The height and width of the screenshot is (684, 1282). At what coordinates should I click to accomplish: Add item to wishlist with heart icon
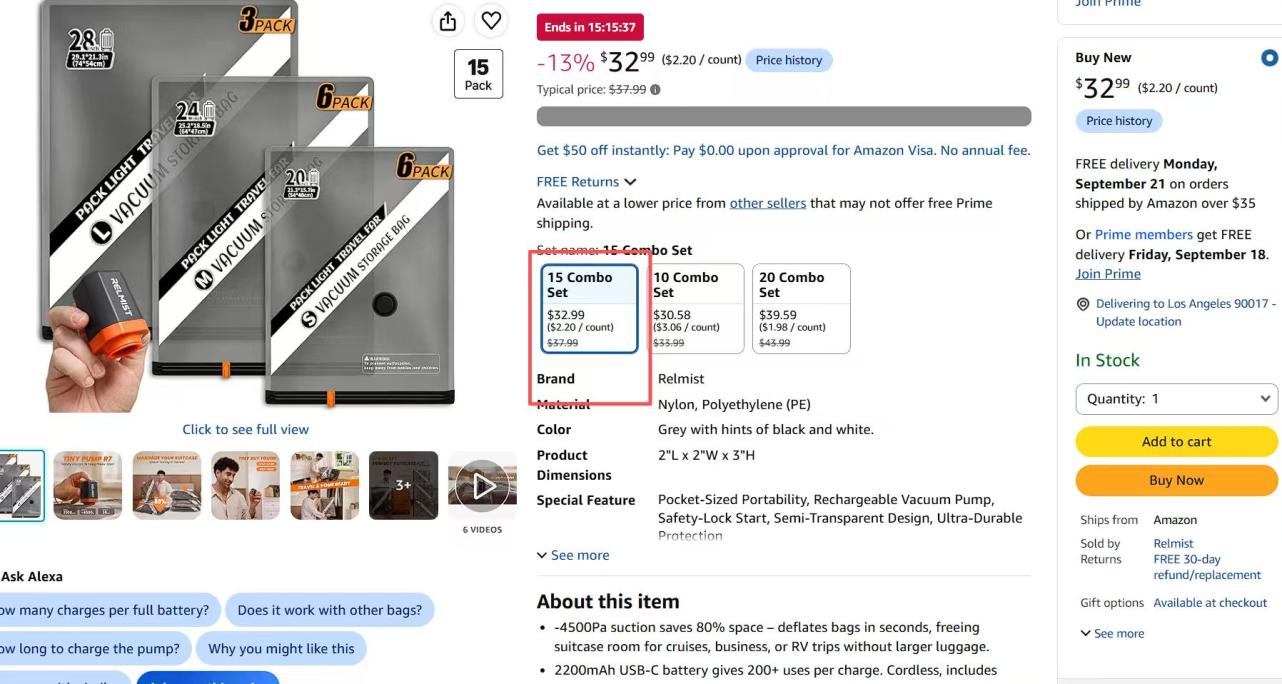[x=491, y=21]
